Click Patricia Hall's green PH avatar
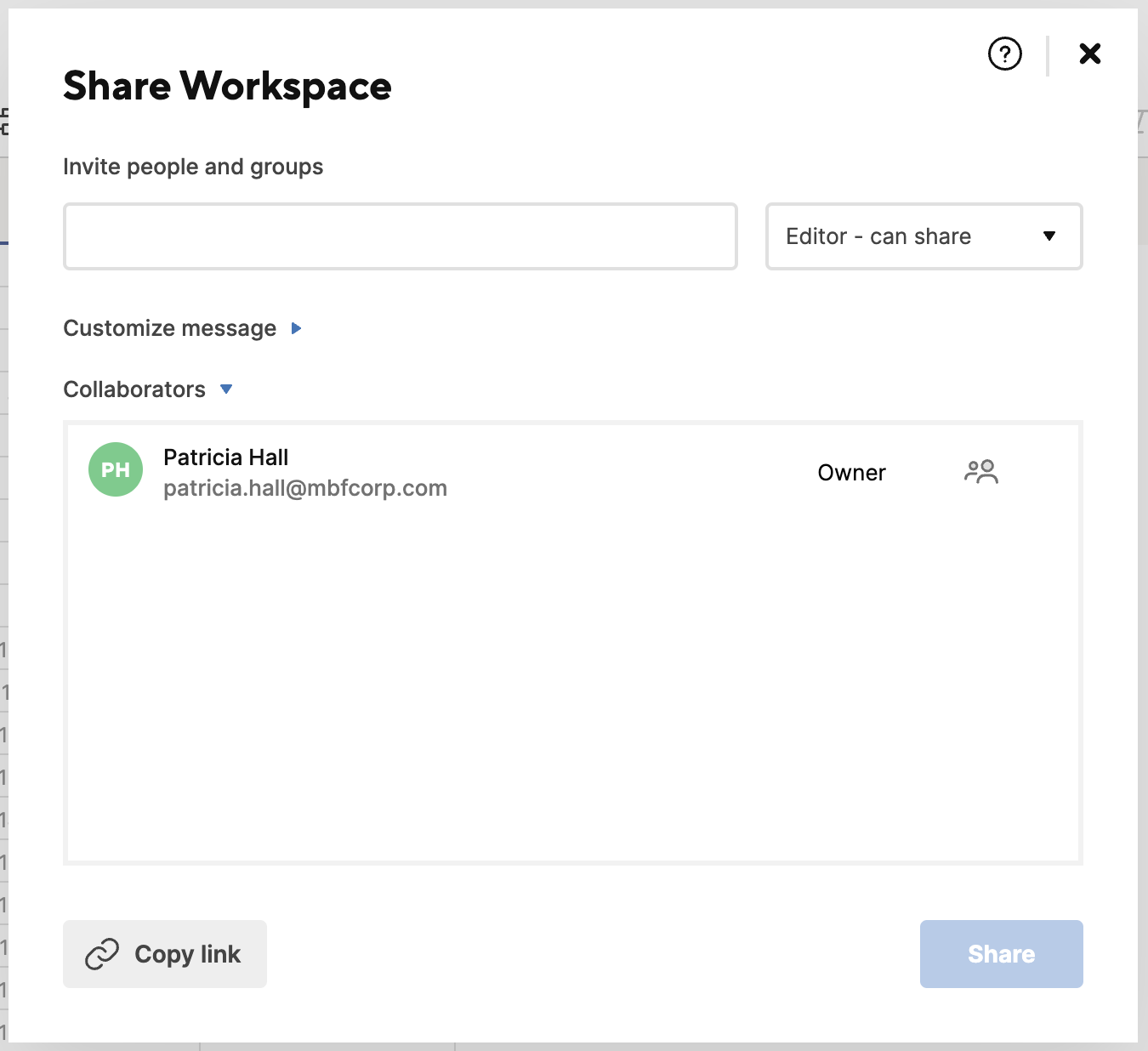Image resolution: width=1148 pixels, height=1051 pixels. click(x=115, y=469)
